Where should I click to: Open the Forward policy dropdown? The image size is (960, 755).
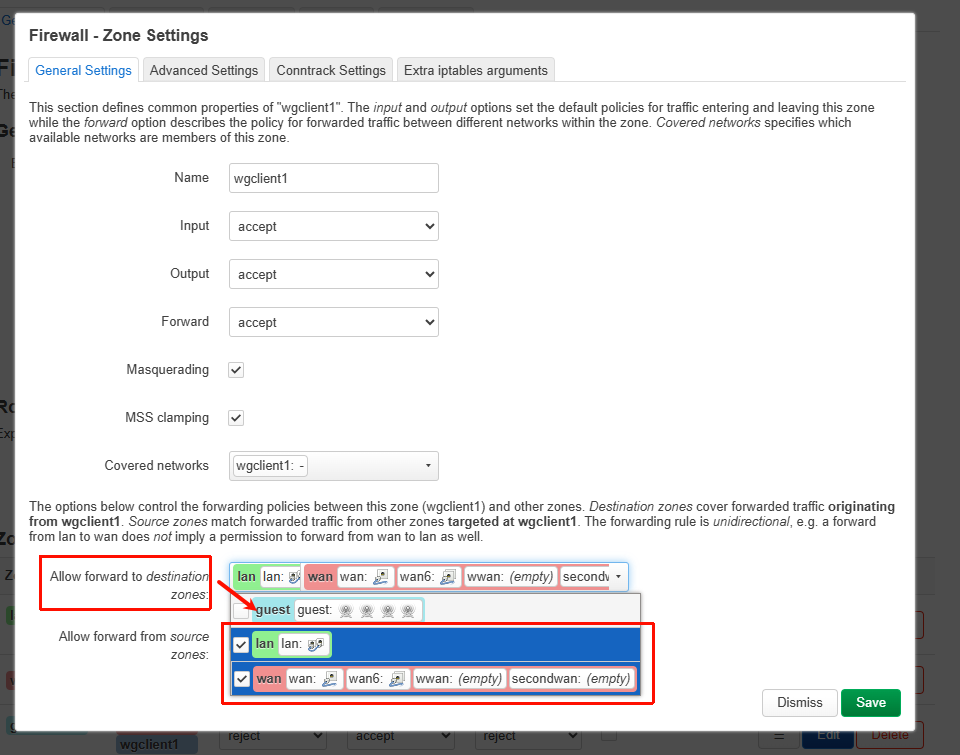(x=333, y=322)
